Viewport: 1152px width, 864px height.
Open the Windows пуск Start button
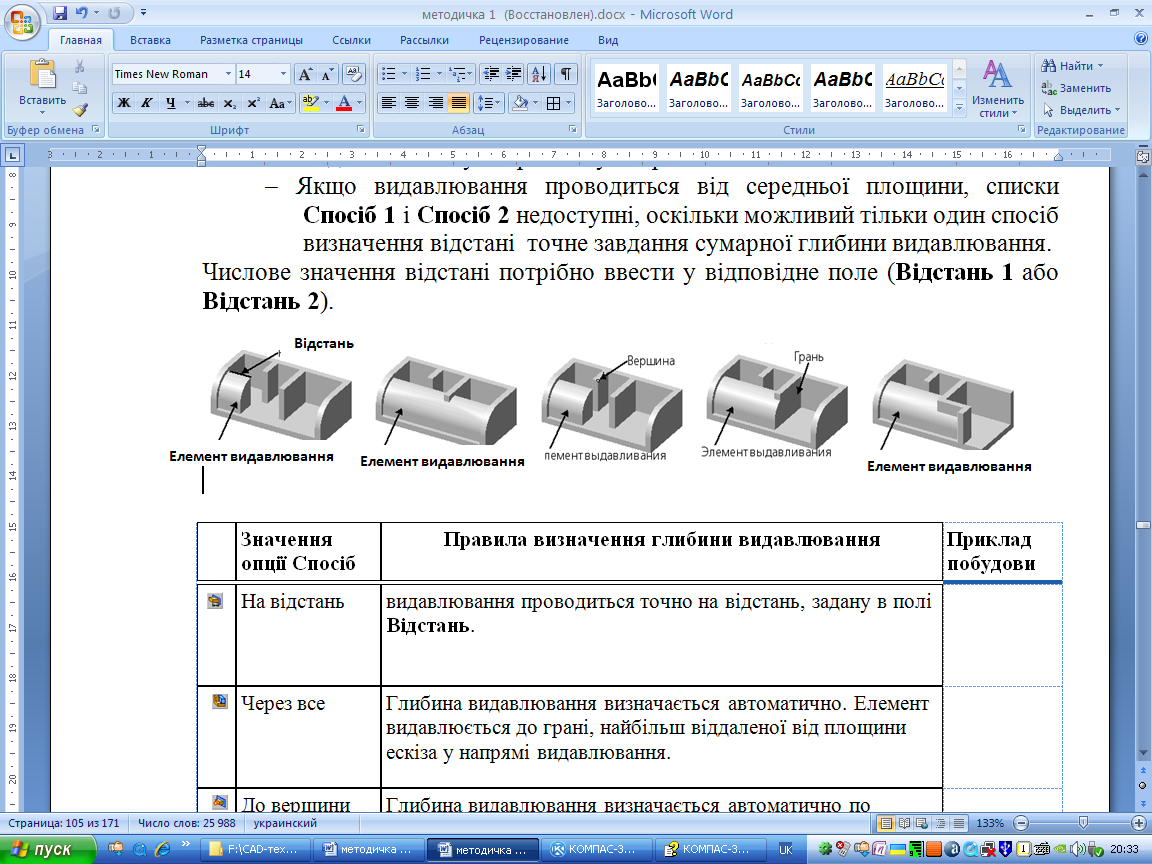pyautogui.click(x=48, y=849)
